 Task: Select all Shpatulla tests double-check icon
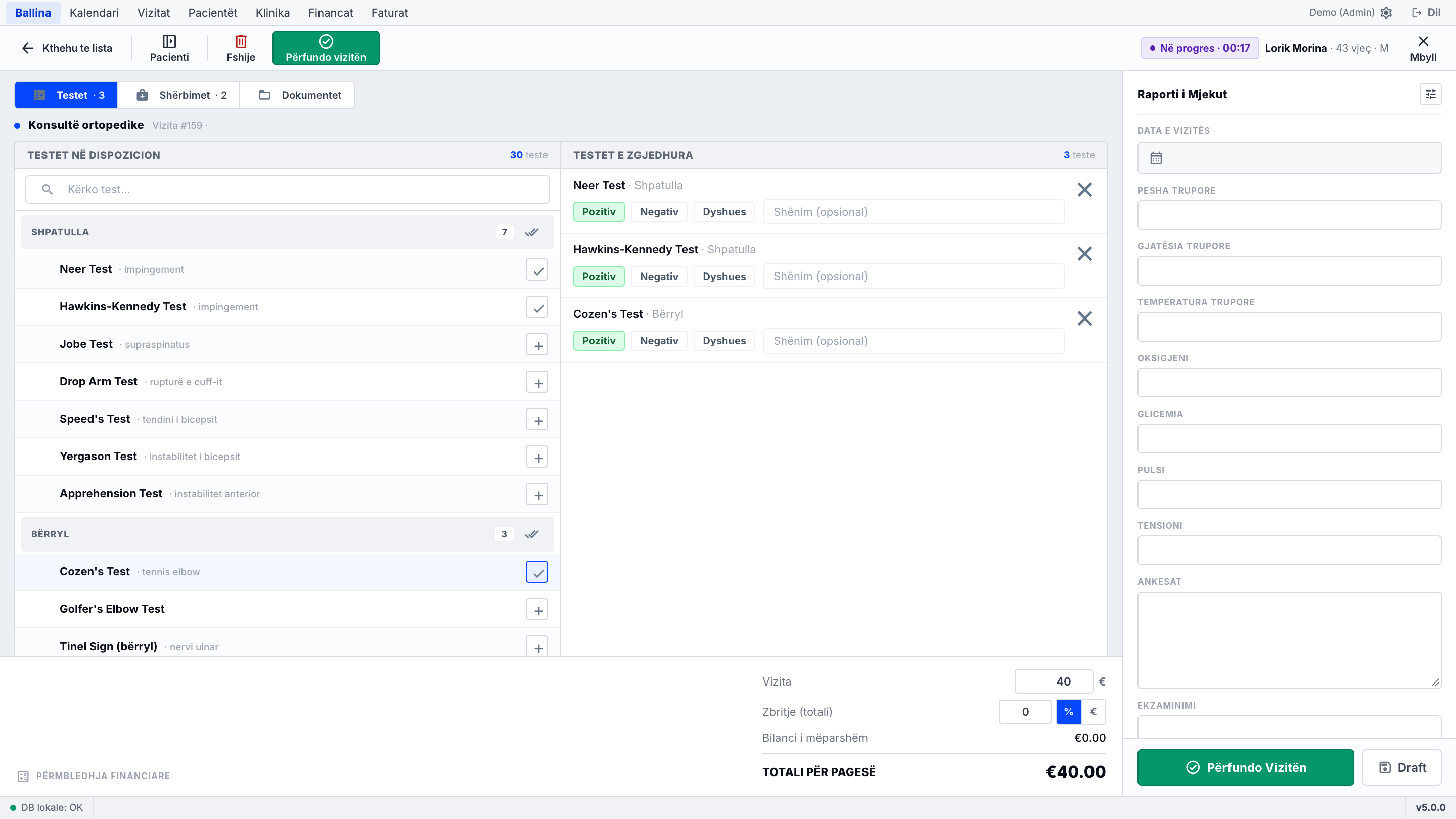pyautogui.click(x=532, y=232)
